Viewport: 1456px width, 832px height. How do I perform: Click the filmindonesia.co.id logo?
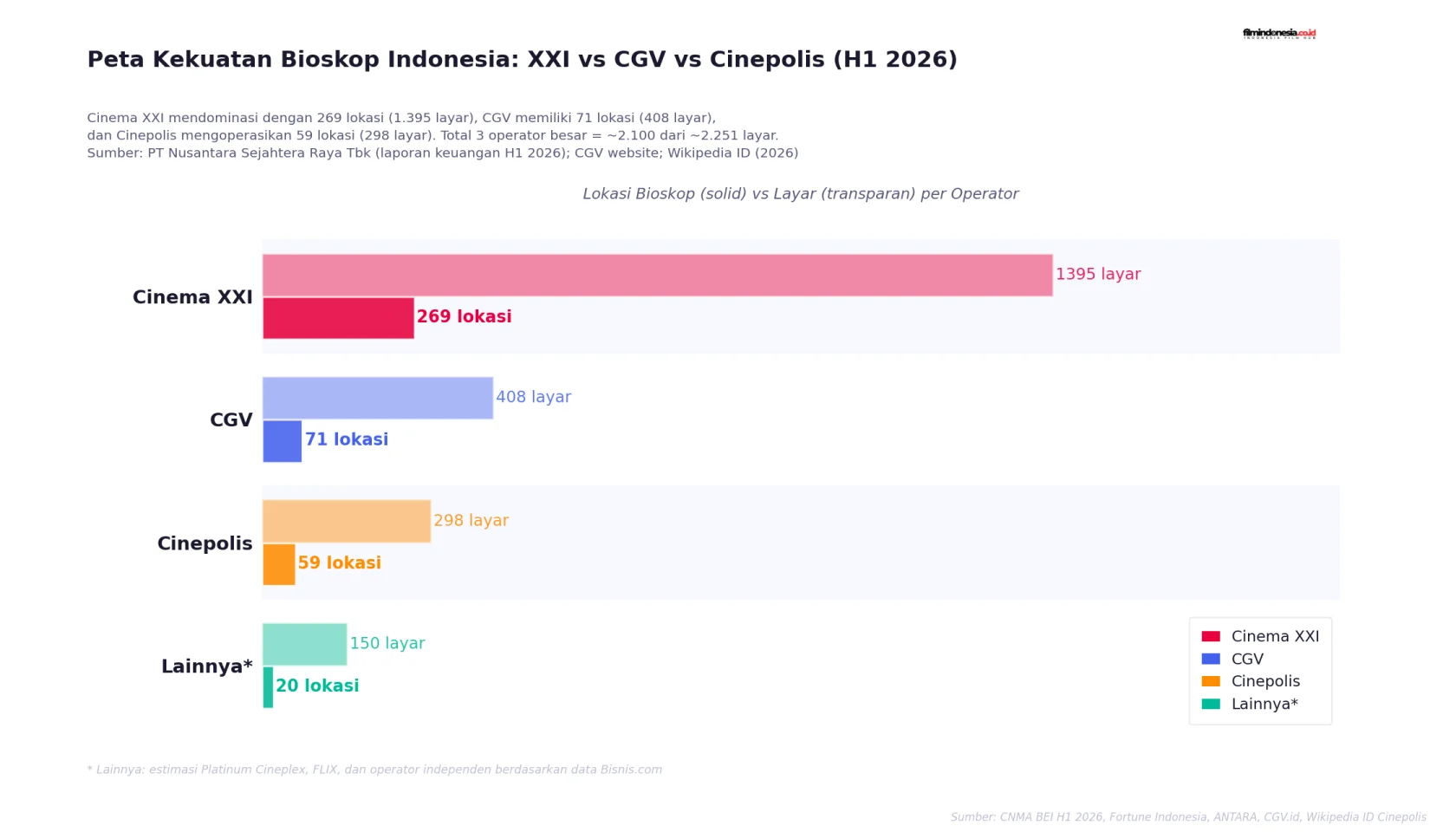[1279, 34]
